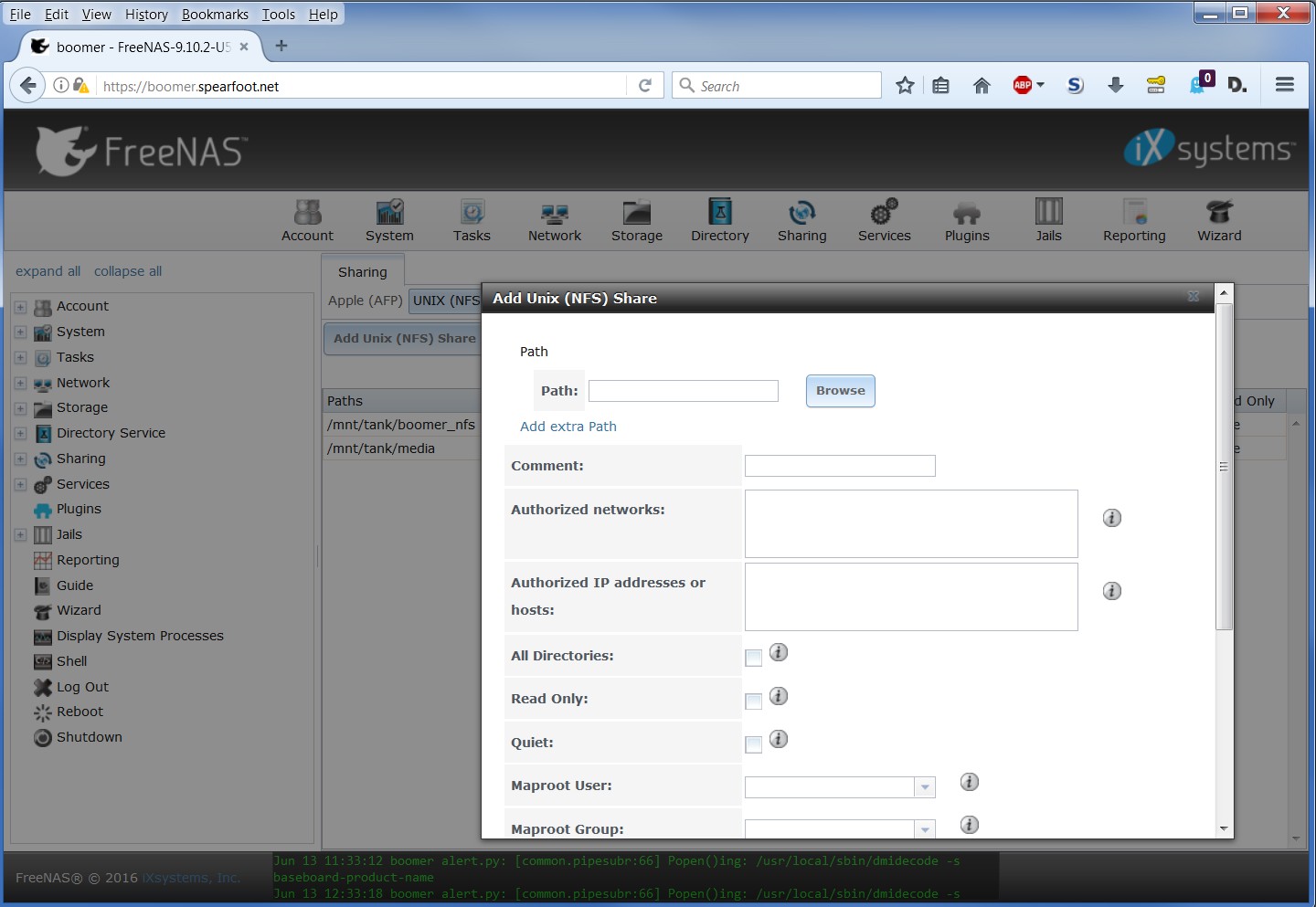The image size is (1316, 907).
Task: Show info for Authorized IP addresses field
Action: pyautogui.click(x=1112, y=591)
